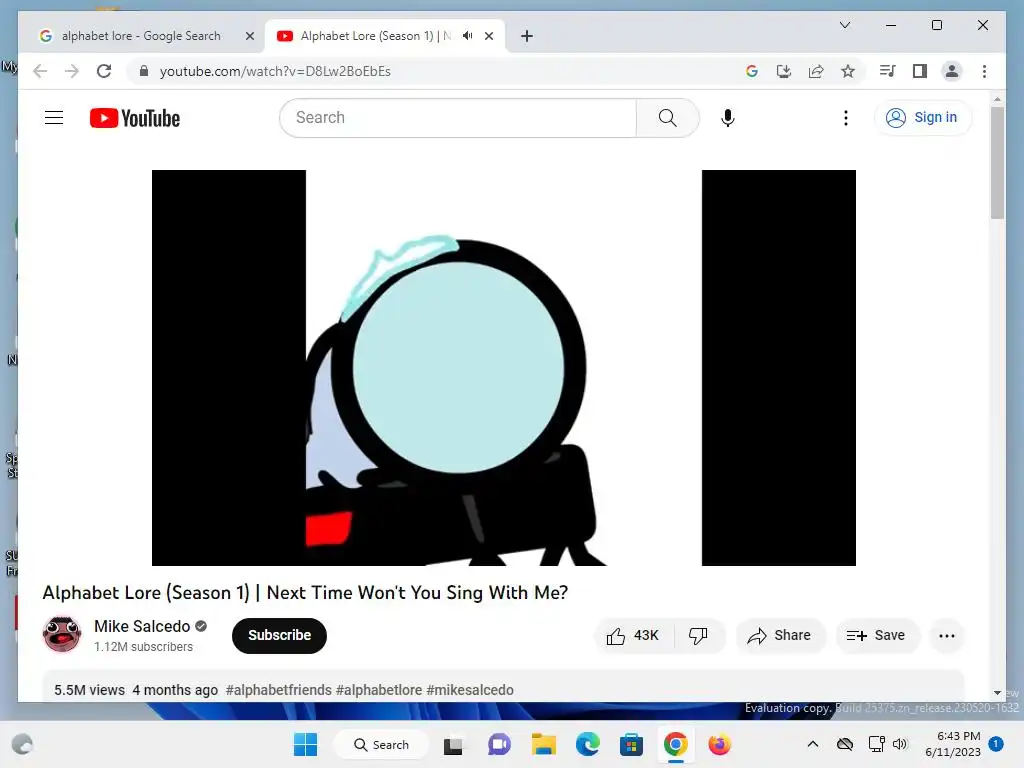Viewport: 1024px width, 768px height.
Task: Open File Explorer from taskbar
Action: click(543, 744)
